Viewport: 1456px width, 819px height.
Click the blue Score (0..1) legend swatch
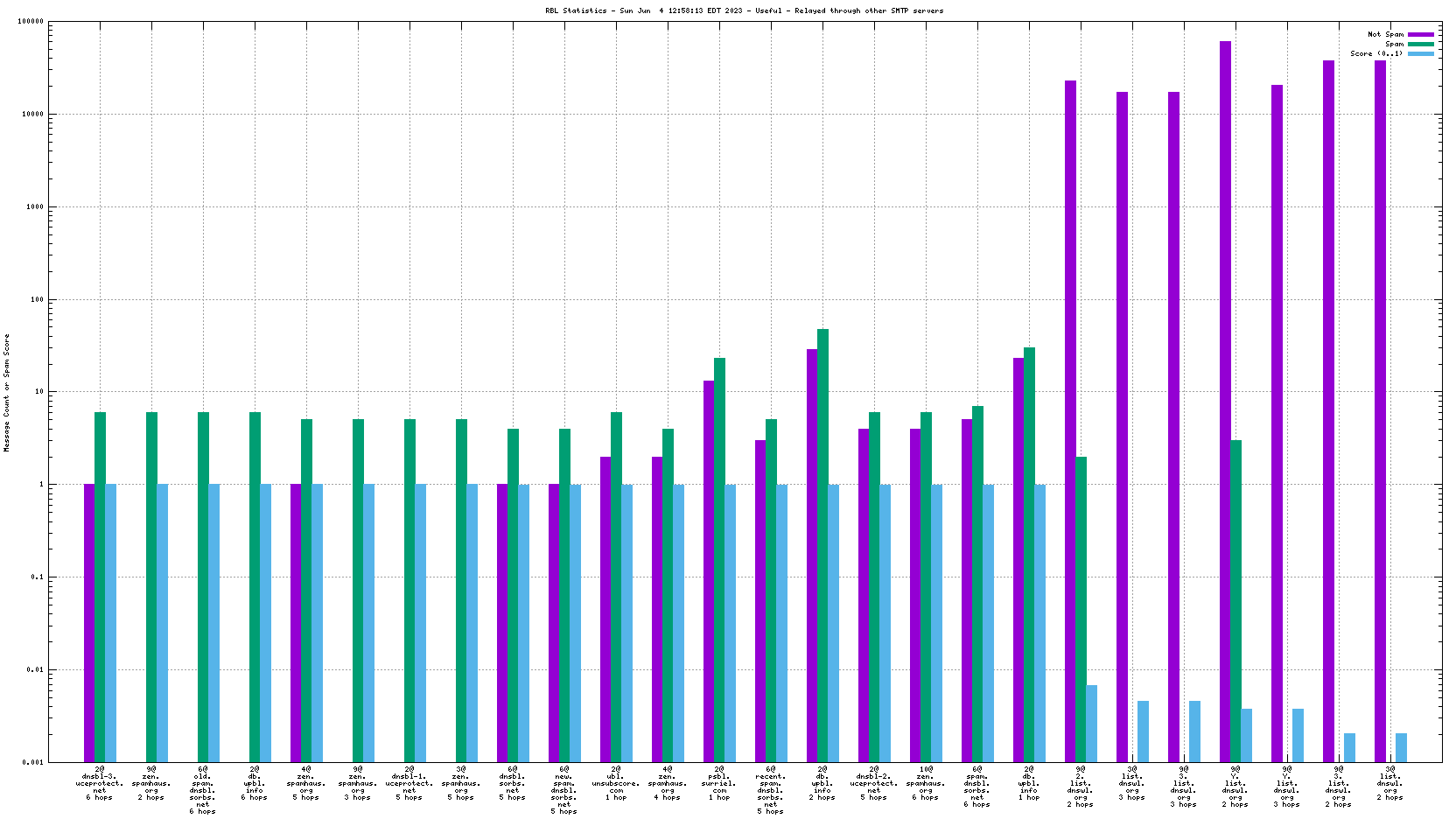pos(1420,53)
